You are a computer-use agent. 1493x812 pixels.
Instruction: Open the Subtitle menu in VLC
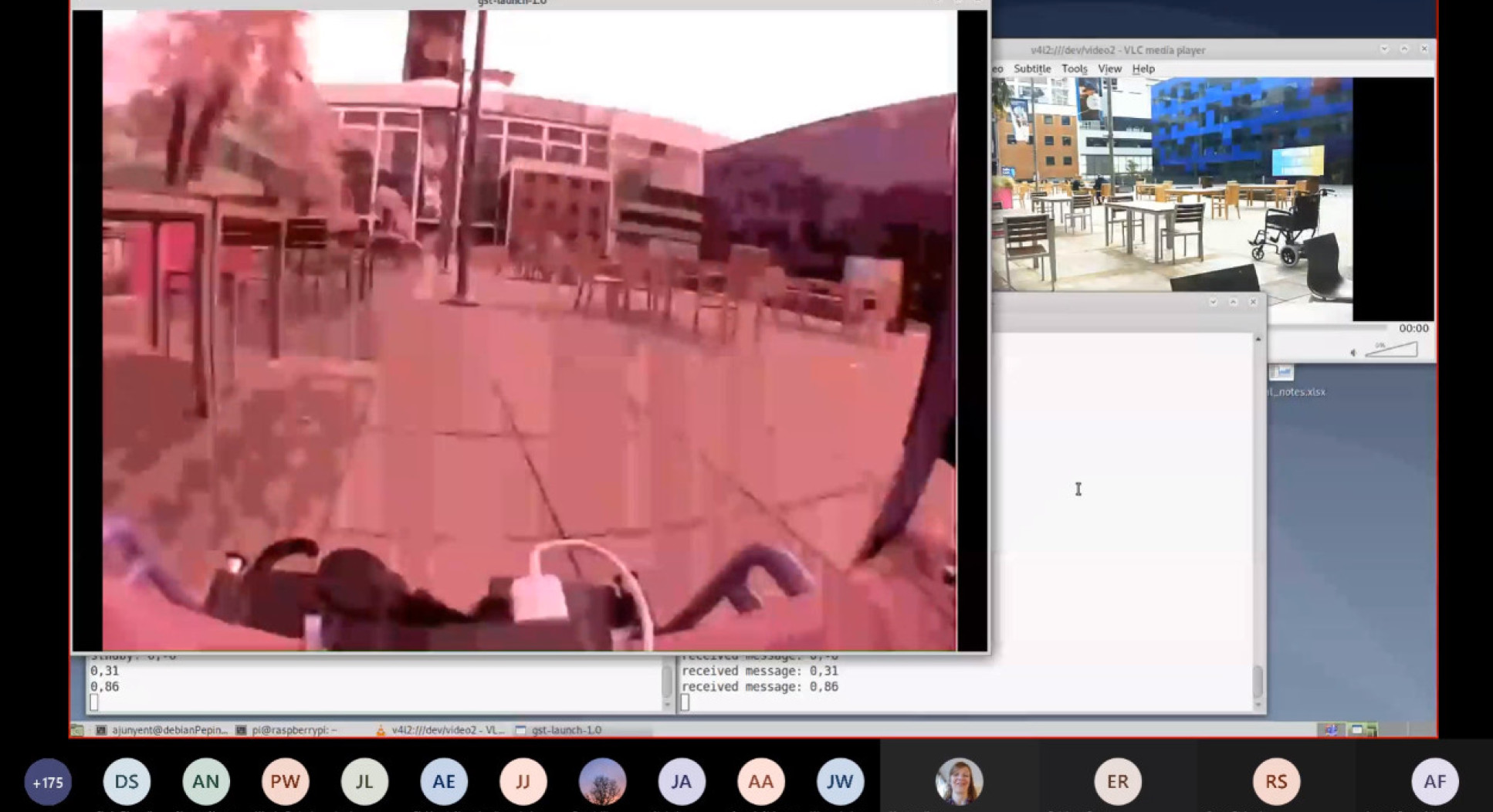click(1032, 69)
